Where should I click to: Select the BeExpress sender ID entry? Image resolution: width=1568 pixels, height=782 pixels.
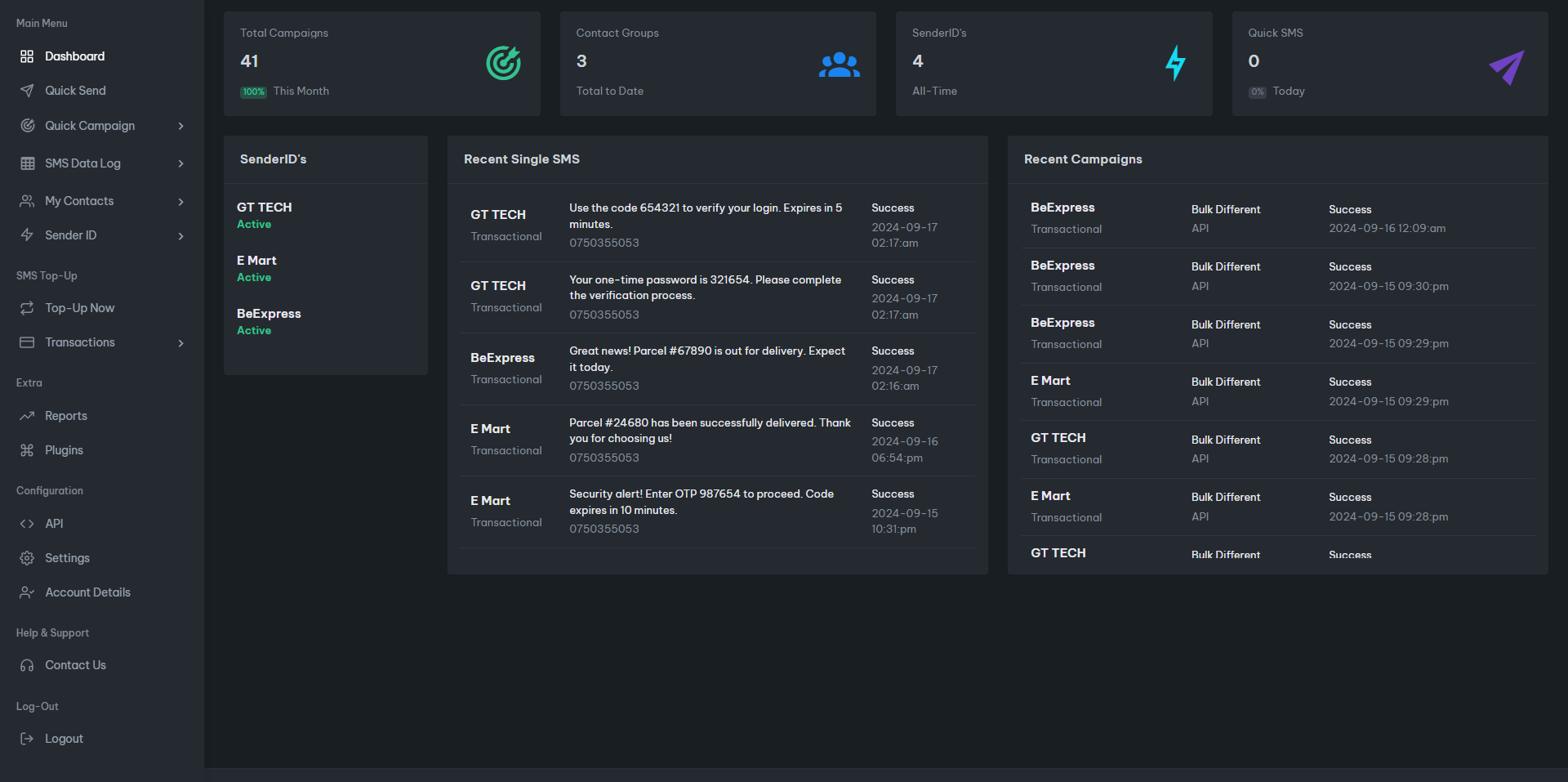[269, 314]
